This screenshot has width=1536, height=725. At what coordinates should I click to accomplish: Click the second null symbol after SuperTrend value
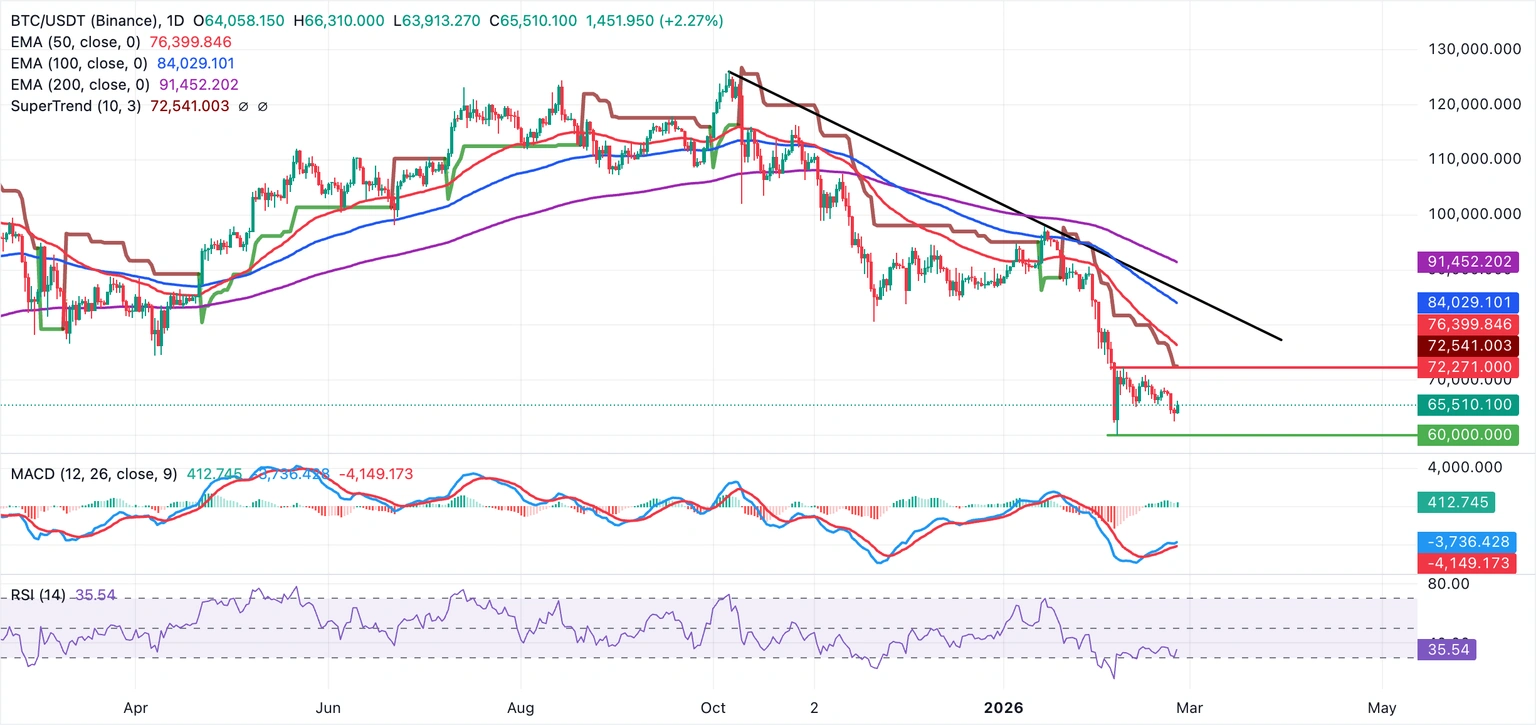[263, 106]
